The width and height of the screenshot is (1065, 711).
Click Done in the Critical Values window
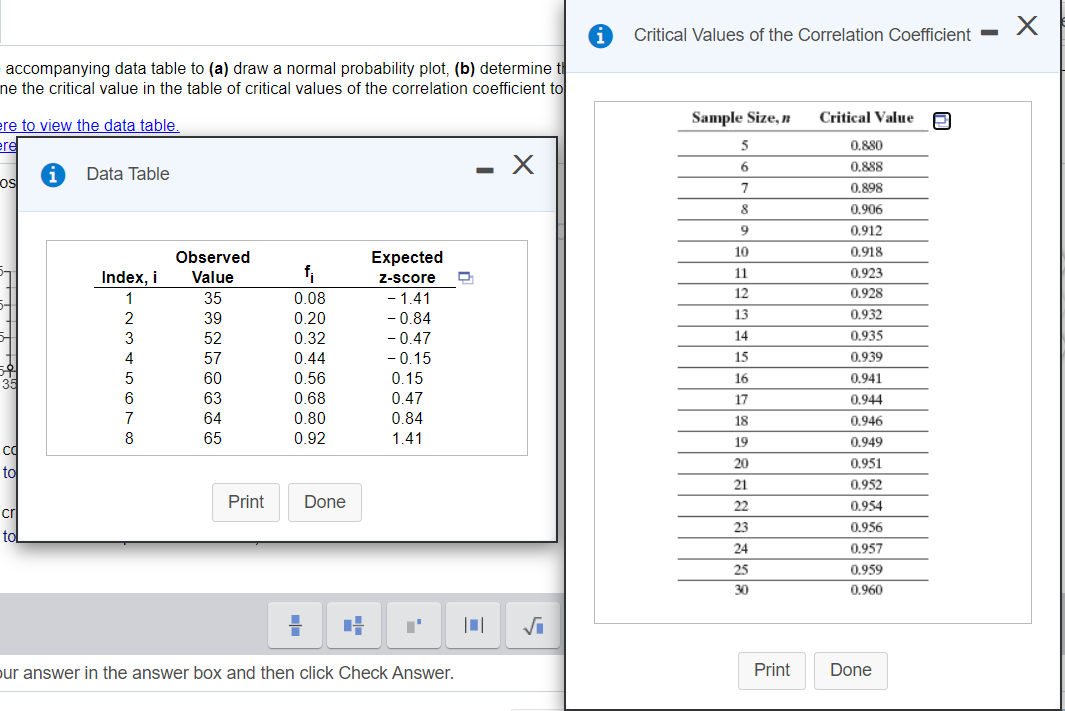click(x=850, y=670)
